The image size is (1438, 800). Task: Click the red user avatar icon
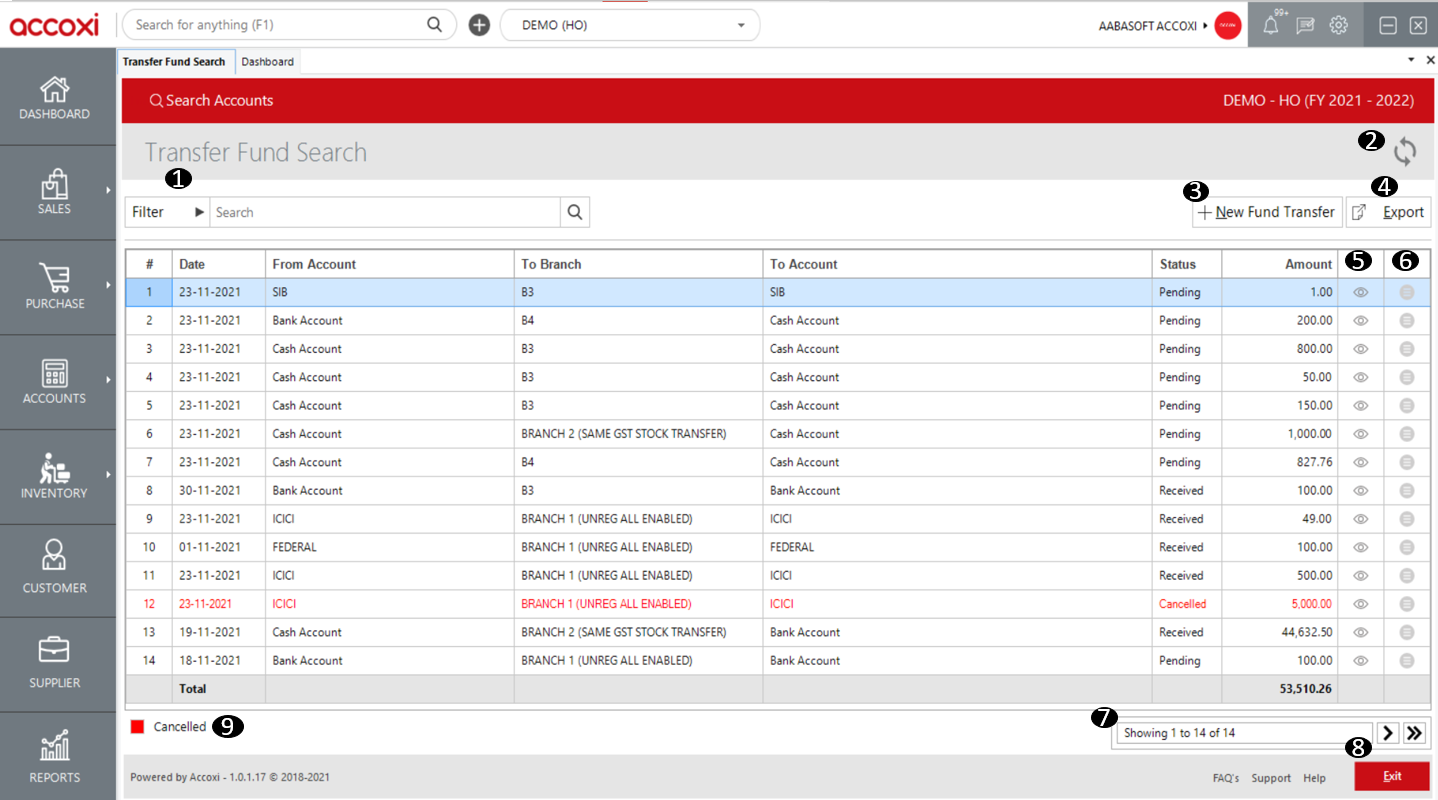(x=1228, y=26)
